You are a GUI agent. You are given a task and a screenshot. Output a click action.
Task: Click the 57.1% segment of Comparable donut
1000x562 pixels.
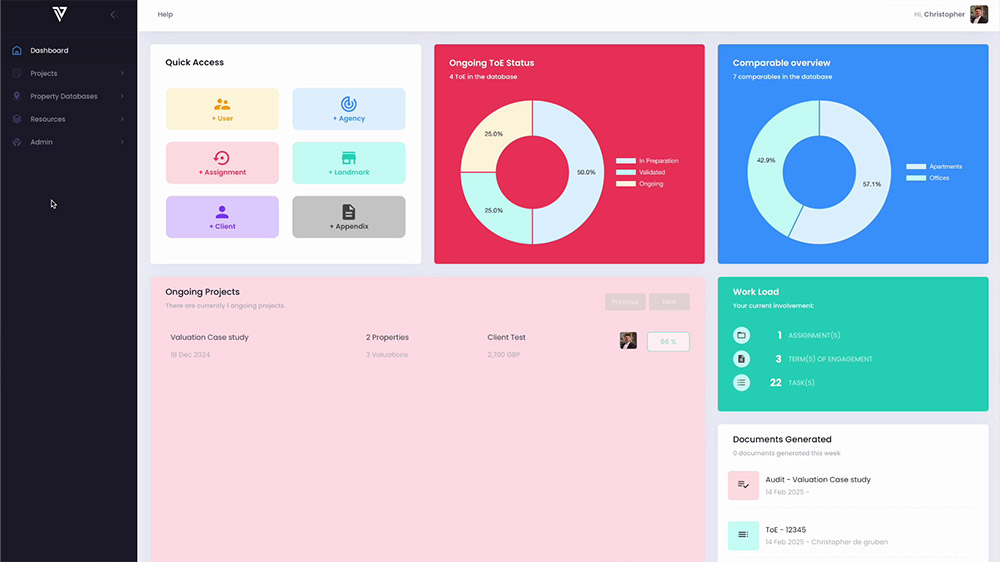(x=871, y=184)
